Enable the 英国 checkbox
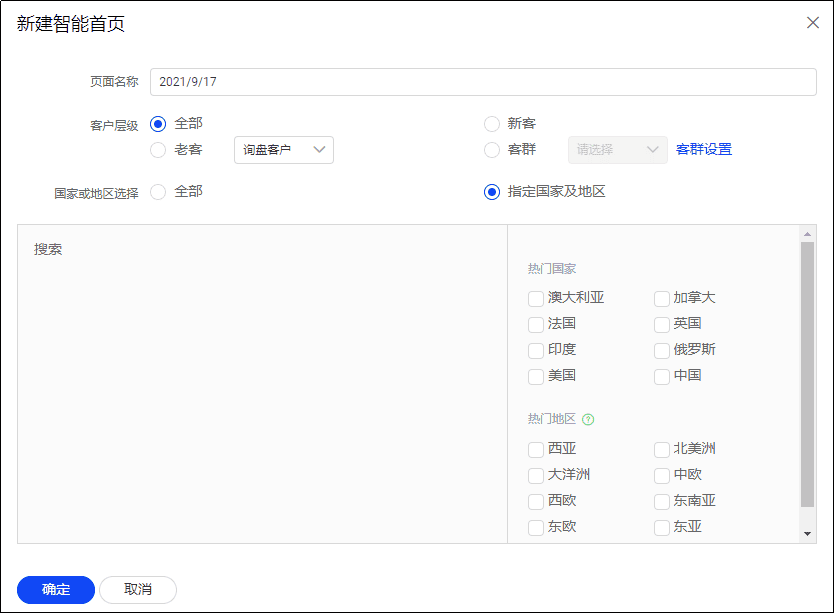 [661, 324]
